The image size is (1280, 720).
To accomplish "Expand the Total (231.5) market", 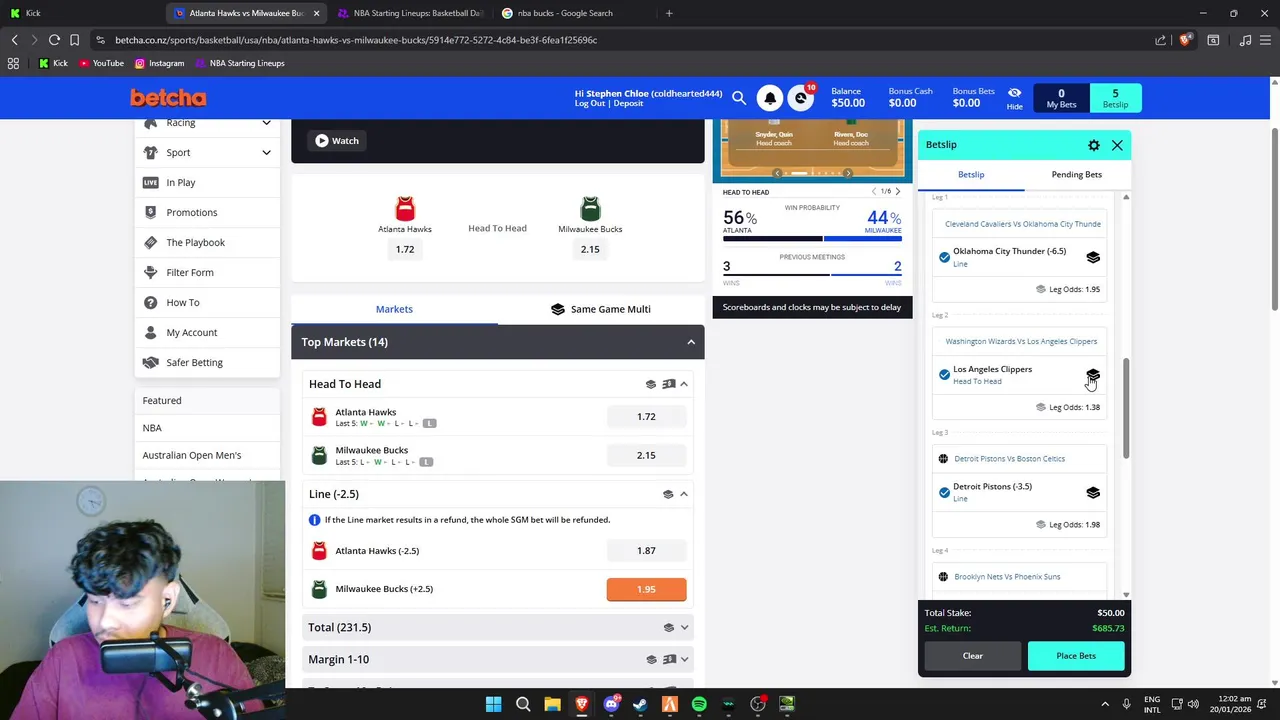I will pyautogui.click(x=684, y=628).
